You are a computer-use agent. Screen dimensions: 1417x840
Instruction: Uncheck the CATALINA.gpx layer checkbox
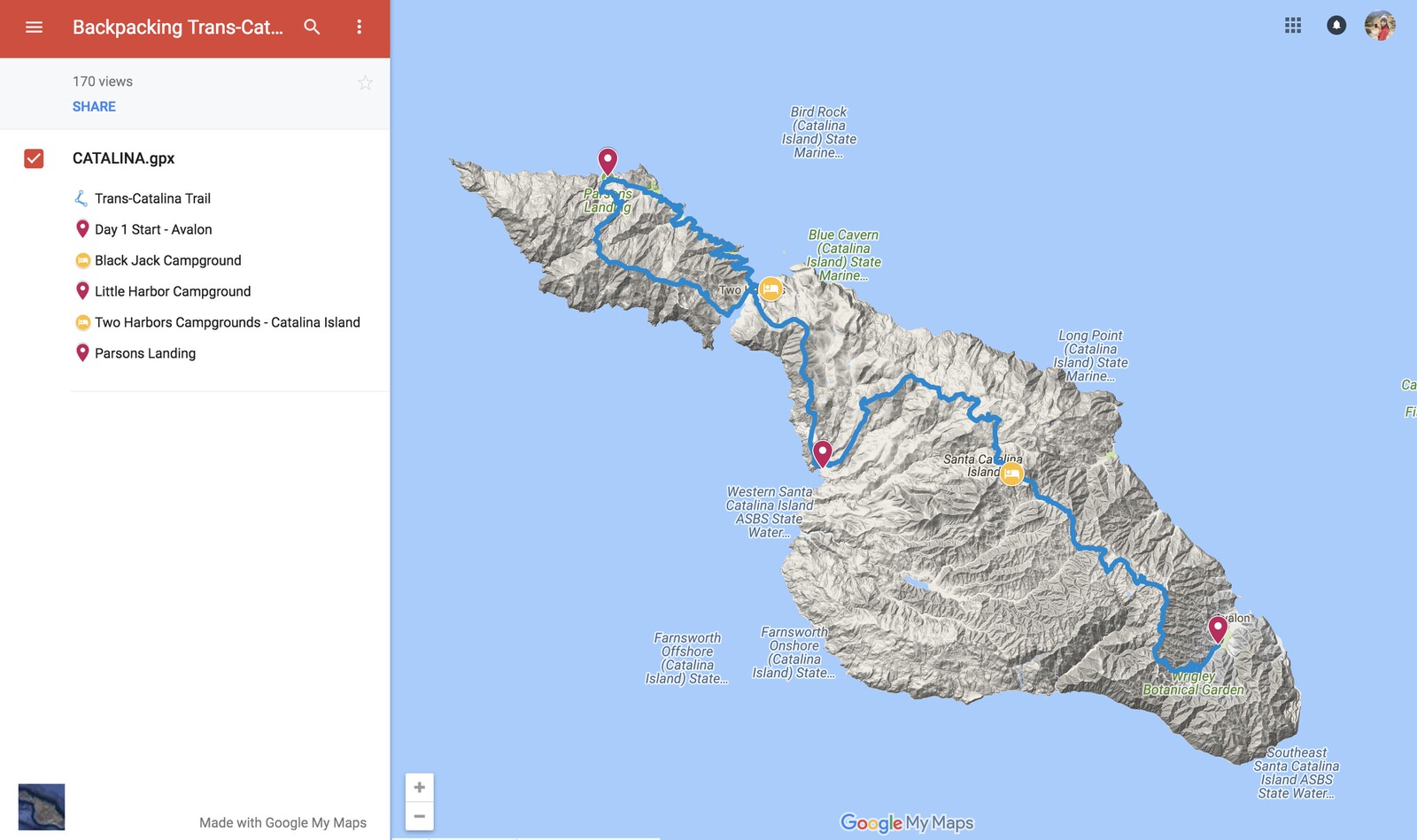tap(34, 158)
